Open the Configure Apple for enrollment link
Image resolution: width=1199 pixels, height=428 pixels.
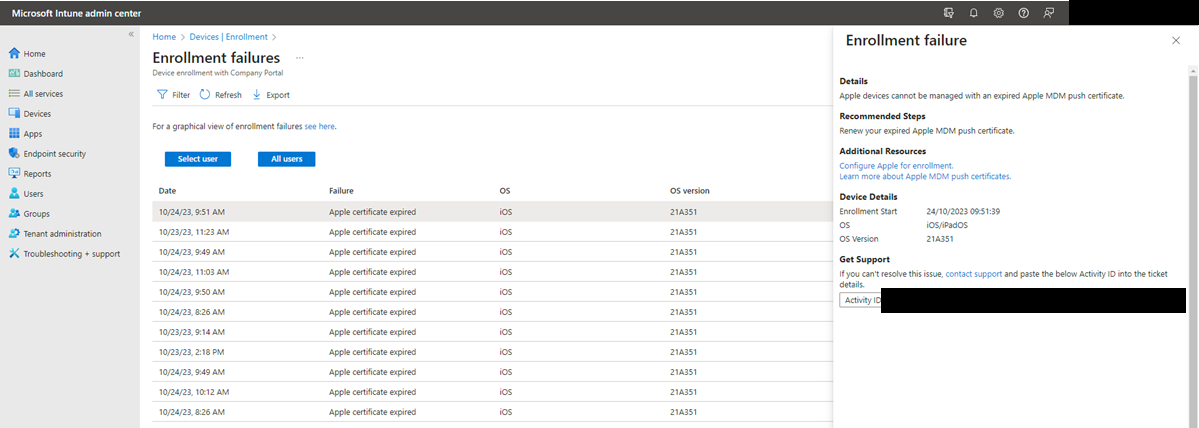tap(896, 165)
